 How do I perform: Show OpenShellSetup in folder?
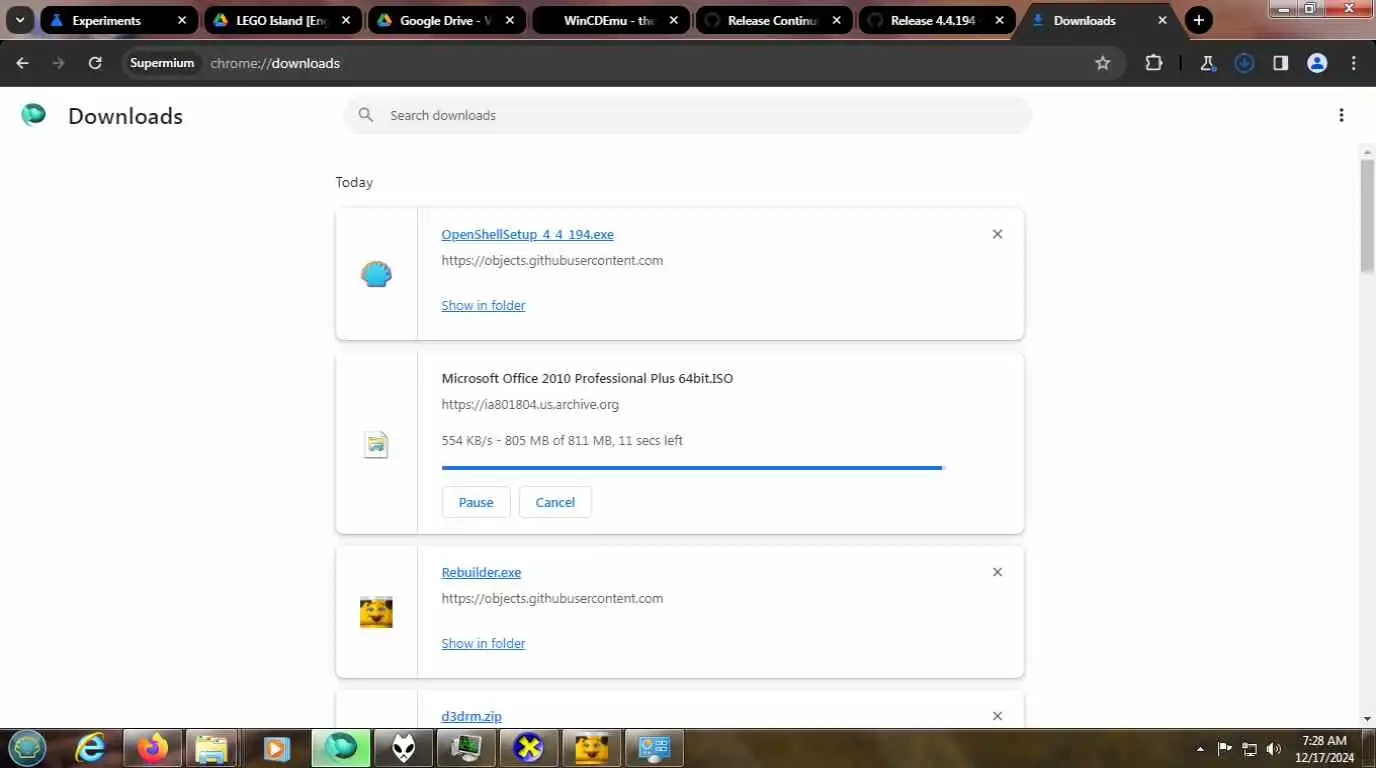pos(483,305)
